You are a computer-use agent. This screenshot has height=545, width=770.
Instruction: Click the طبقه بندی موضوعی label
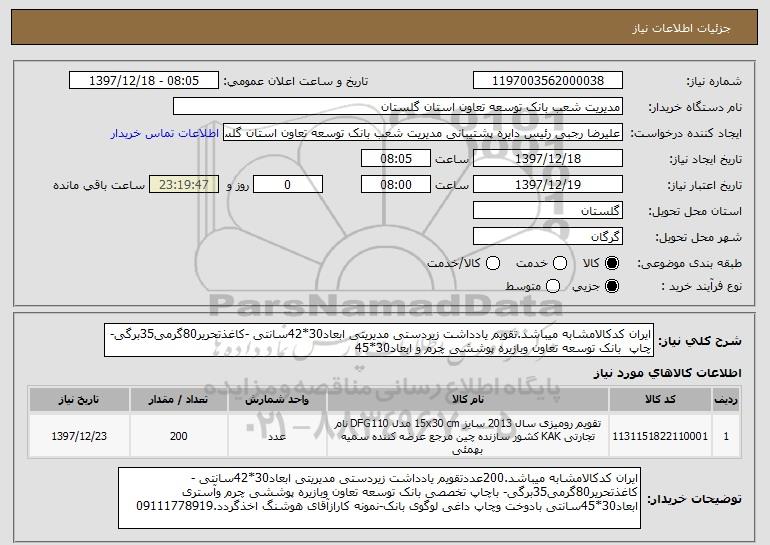click(689, 263)
